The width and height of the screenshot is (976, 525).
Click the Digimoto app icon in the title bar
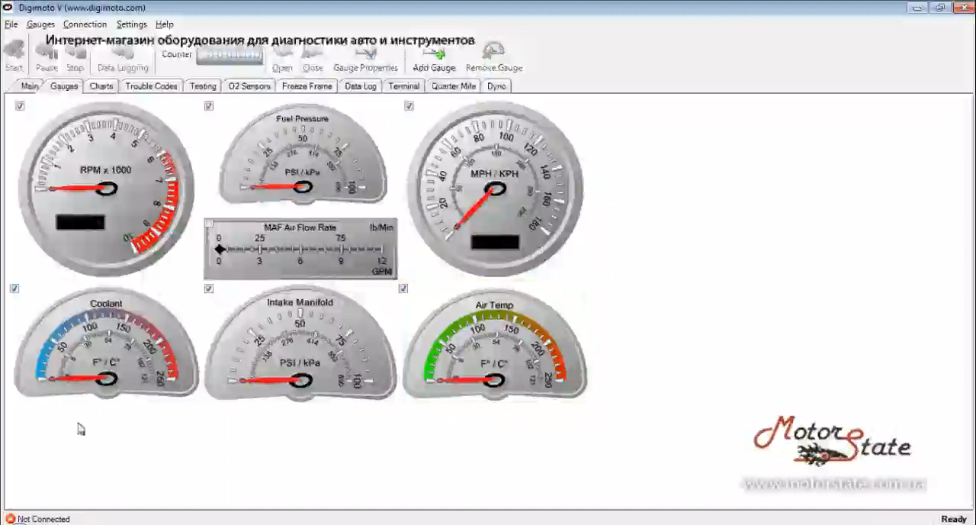(x=7, y=7)
